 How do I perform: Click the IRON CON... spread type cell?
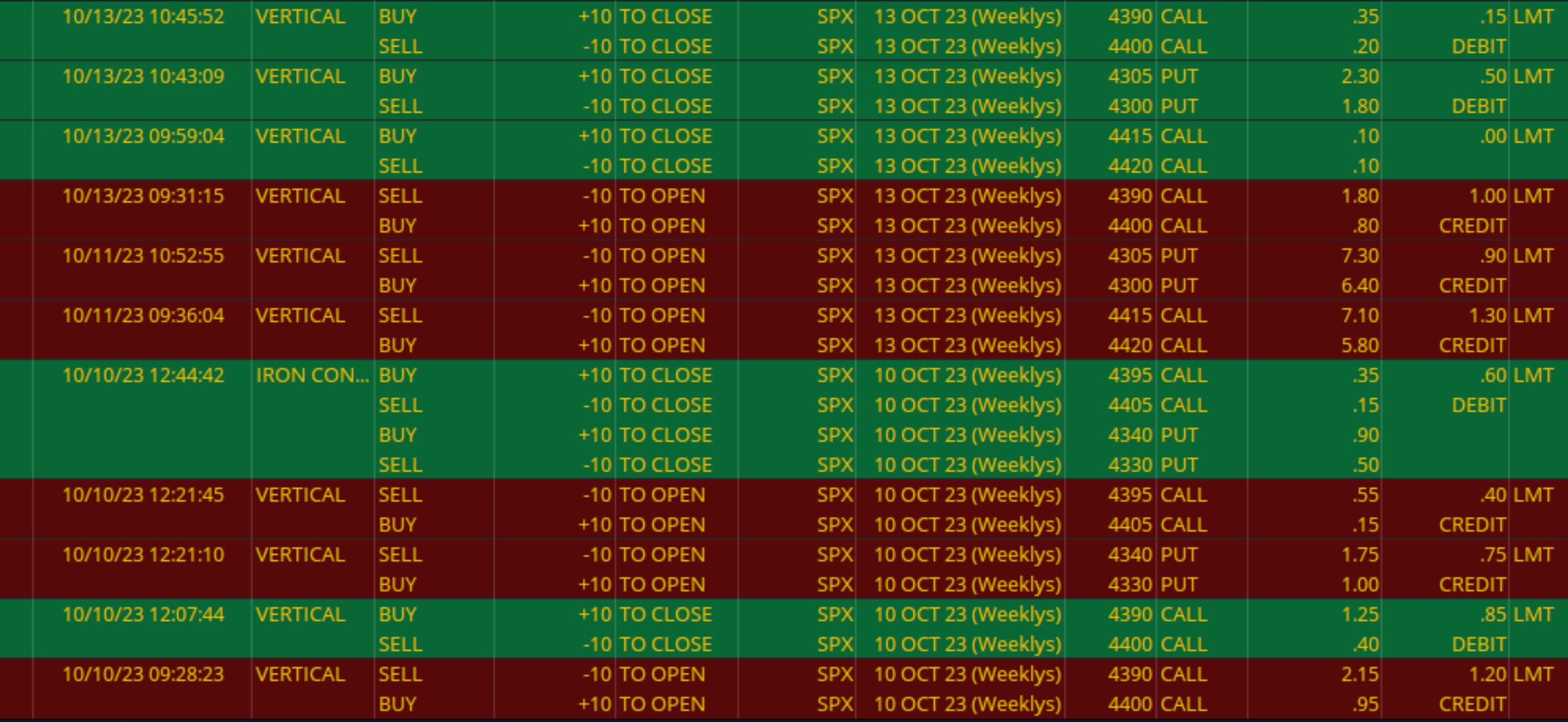(x=312, y=375)
